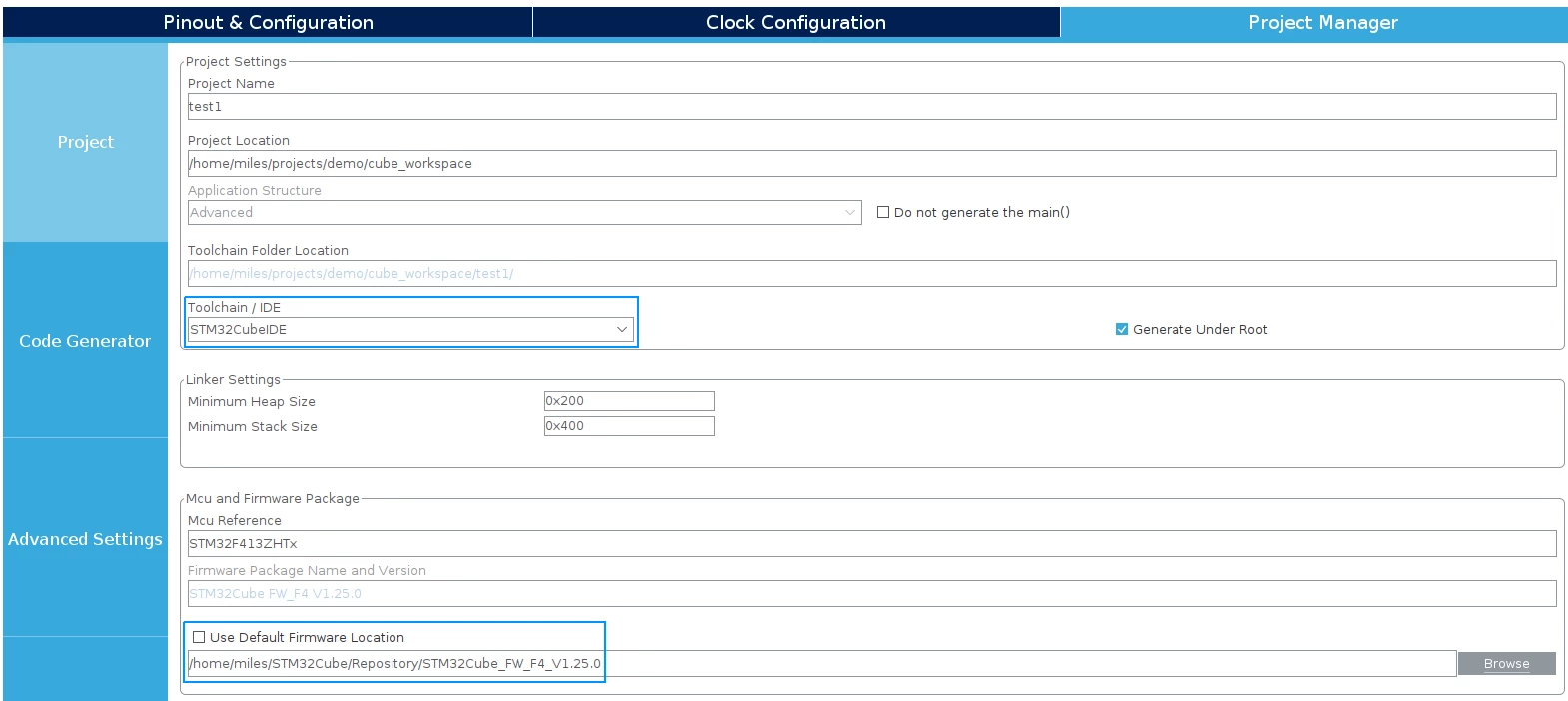Click the Linker Settings group title

pyautogui.click(x=233, y=379)
